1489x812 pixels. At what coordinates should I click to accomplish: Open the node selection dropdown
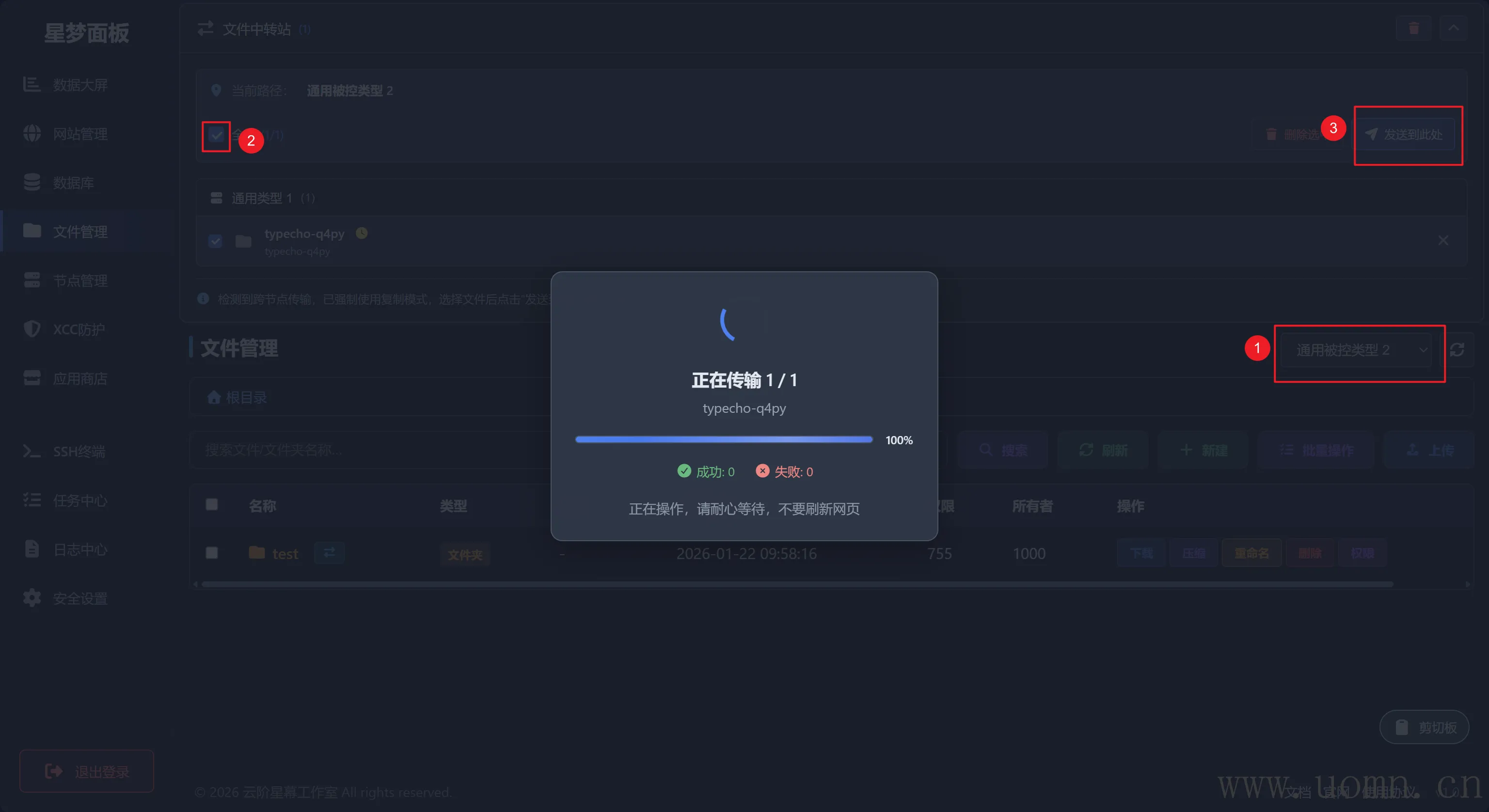pyautogui.click(x=1356, y=350)
